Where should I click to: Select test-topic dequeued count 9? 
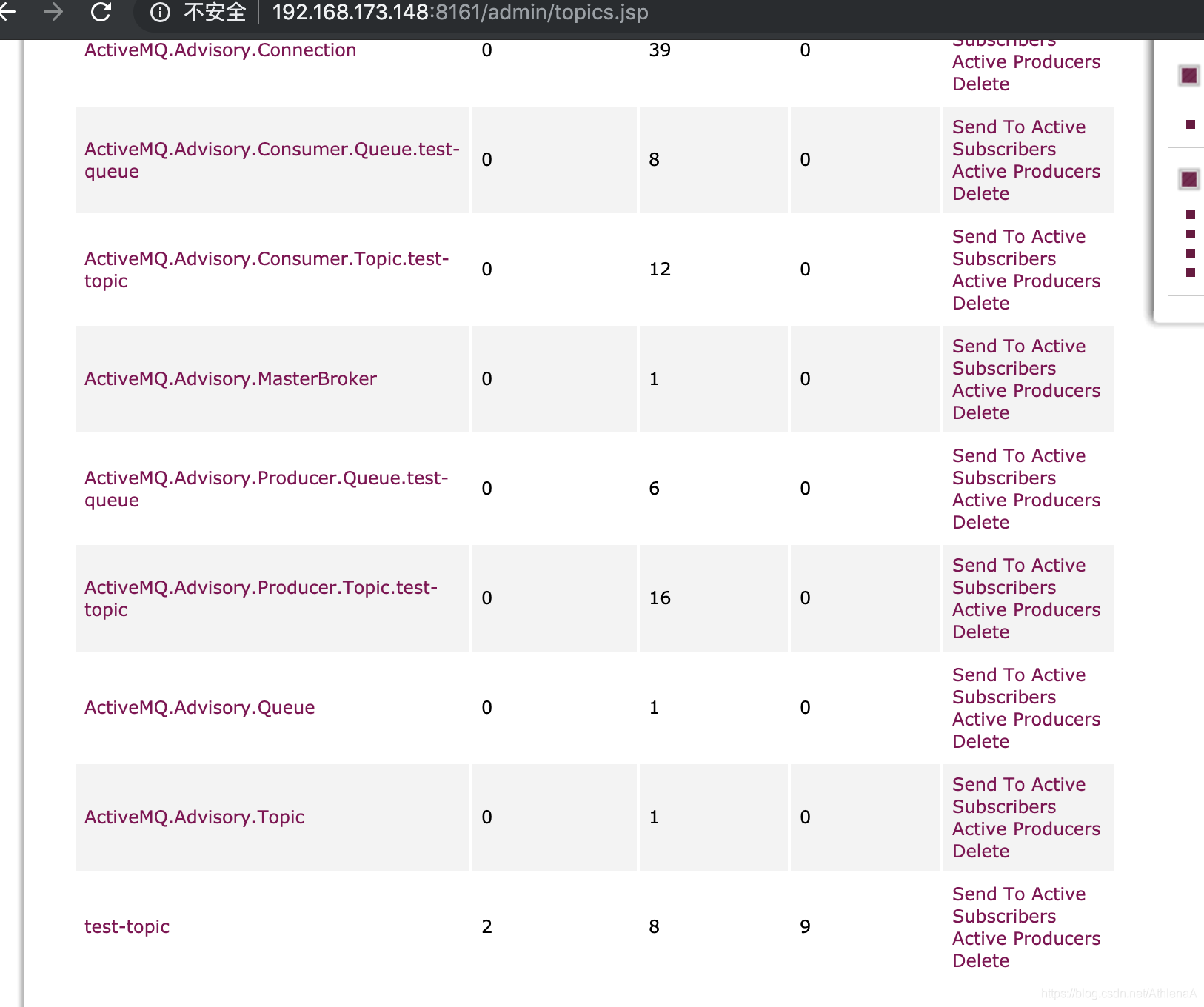(805, 926)
